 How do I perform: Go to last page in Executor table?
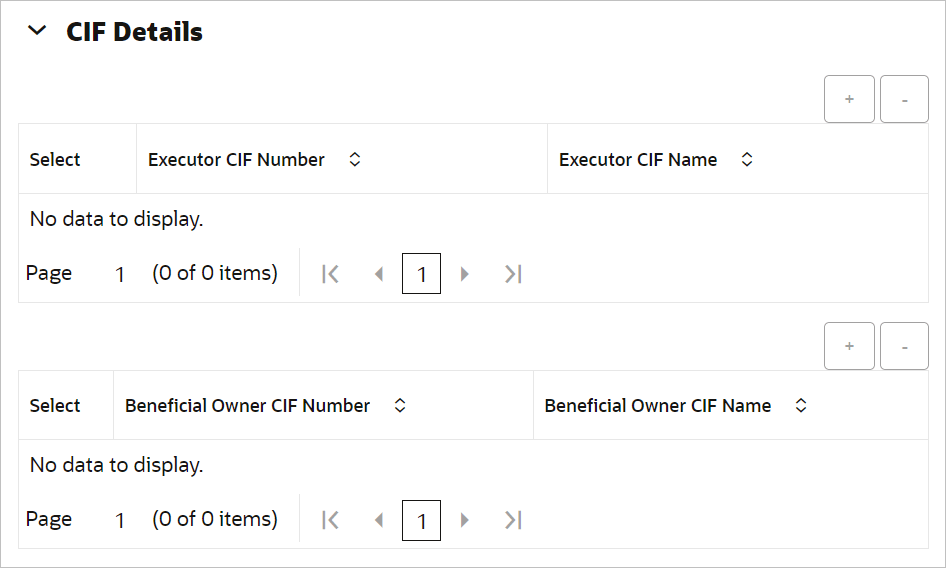pyautogui.click(x=513, y=274)
